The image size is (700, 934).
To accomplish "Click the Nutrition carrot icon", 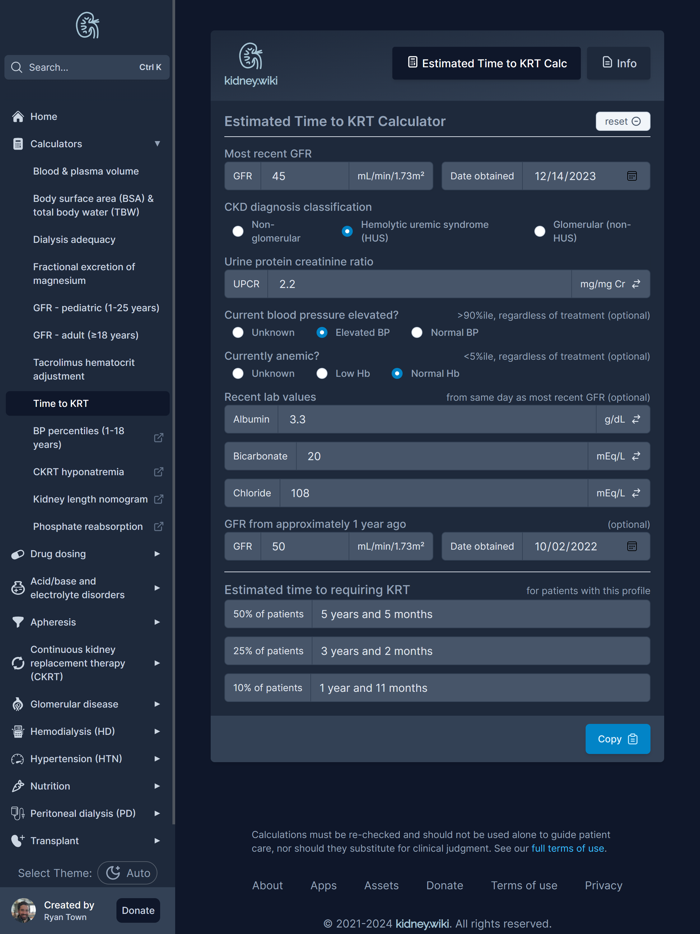I will tap(18, 786).
